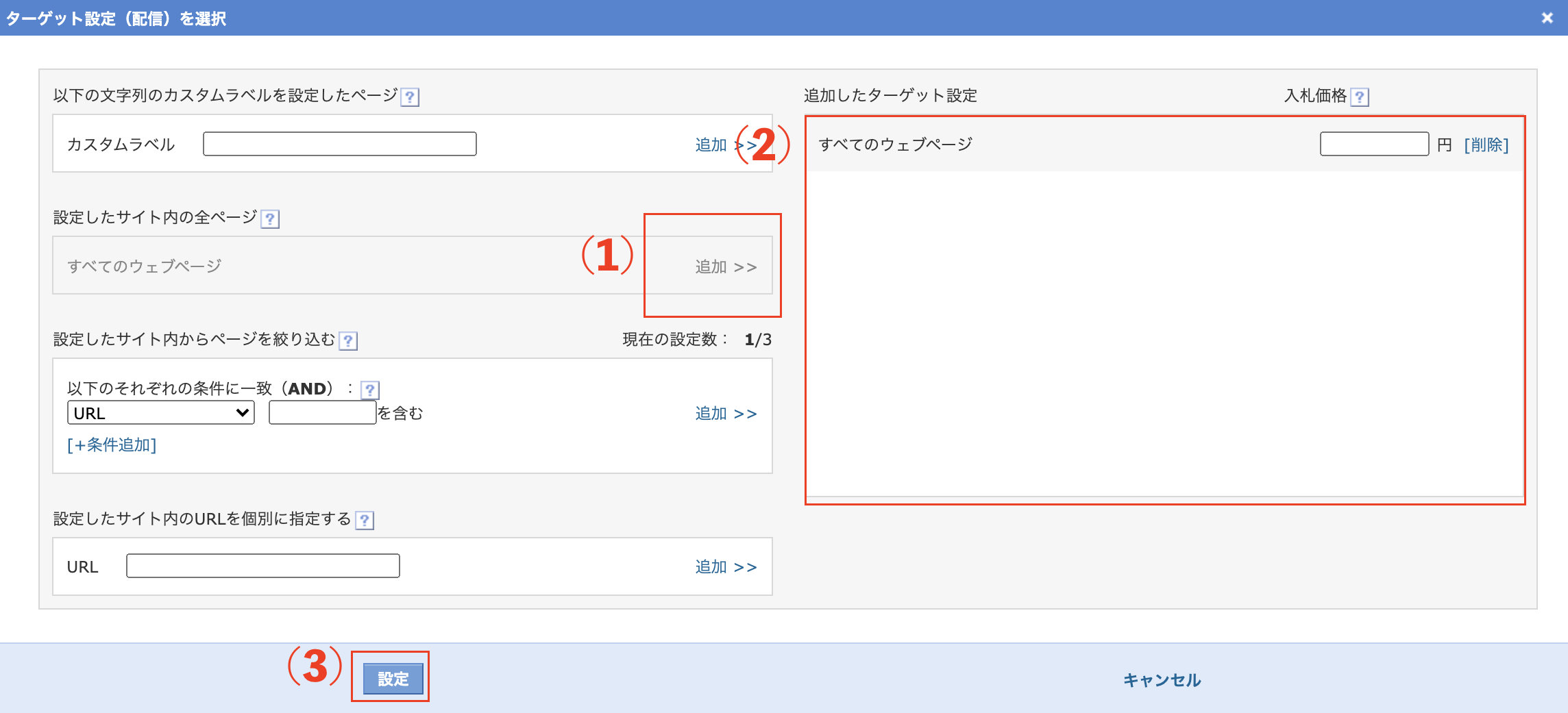Click キャンセル to dismiss changes
Viewport: 1568px width, 713px height.
(x=1162, y=680)
